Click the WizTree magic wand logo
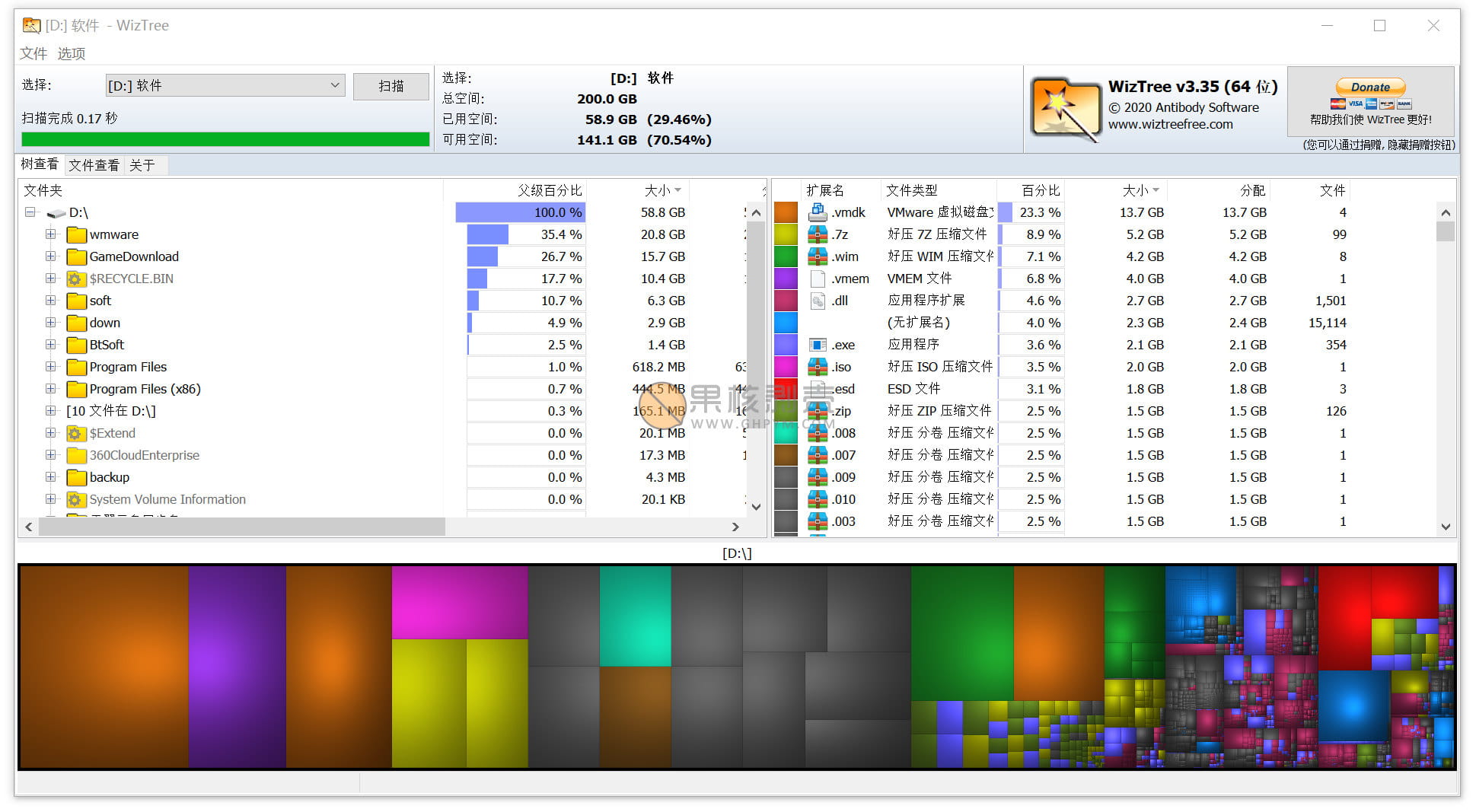 1063,107
